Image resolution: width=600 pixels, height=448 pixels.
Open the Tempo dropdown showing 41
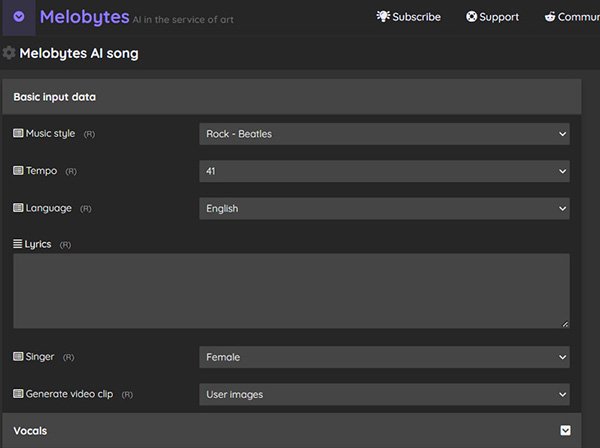pos(384,171)
